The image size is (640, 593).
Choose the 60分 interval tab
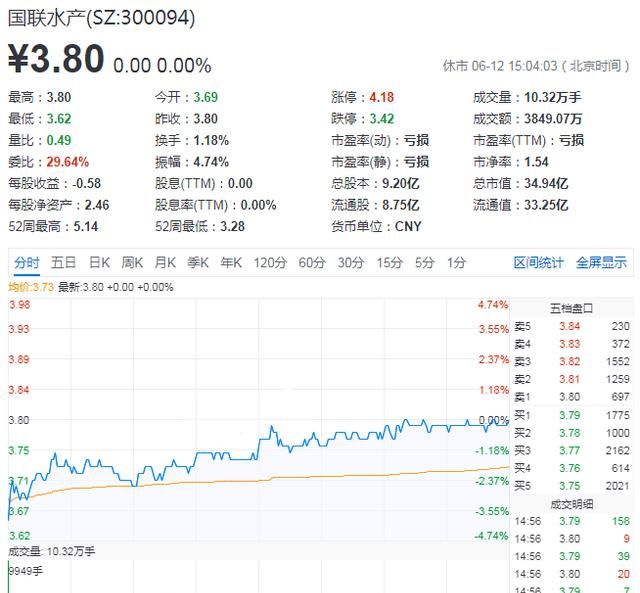tap(312, 262)
